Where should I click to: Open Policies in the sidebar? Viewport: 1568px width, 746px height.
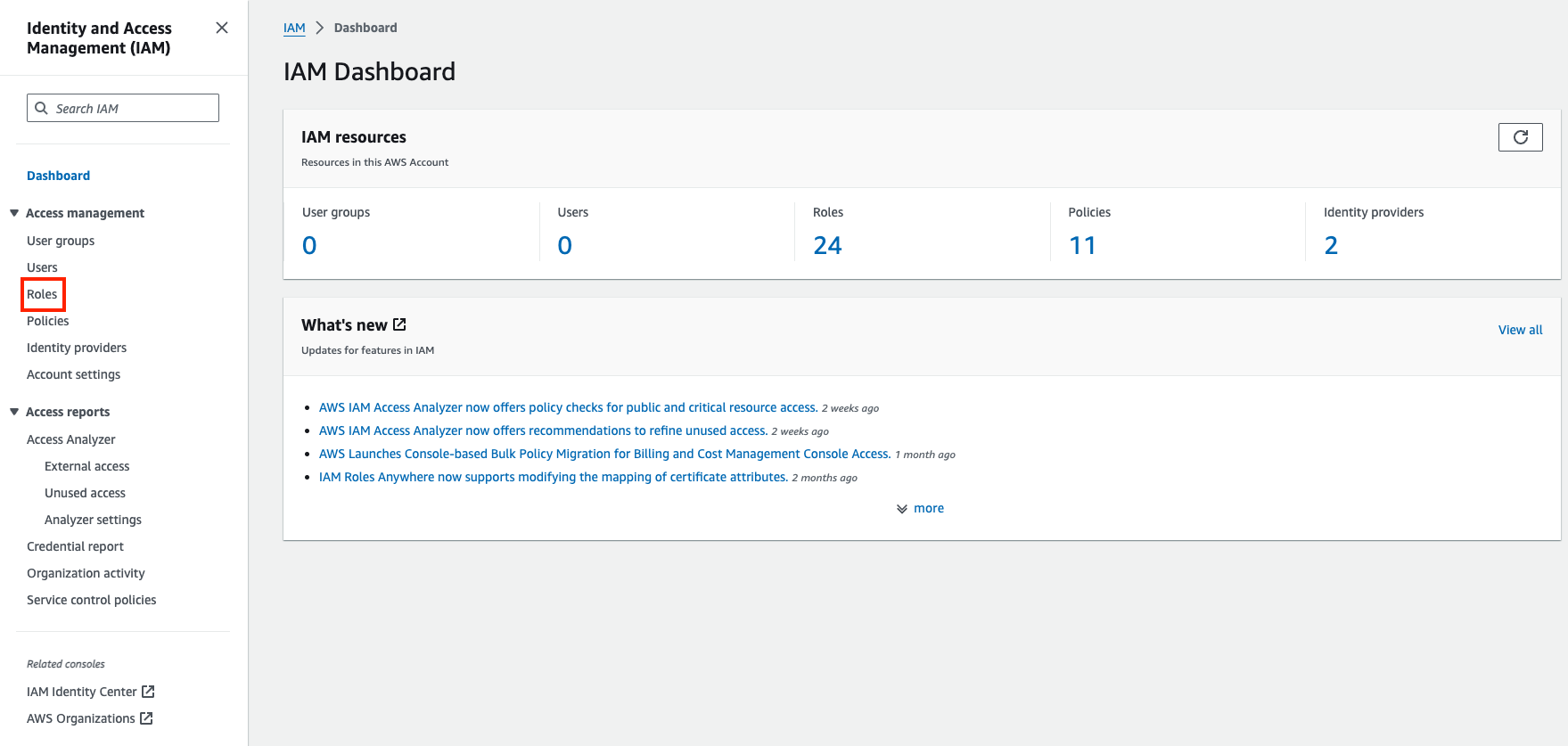[48, 321]
